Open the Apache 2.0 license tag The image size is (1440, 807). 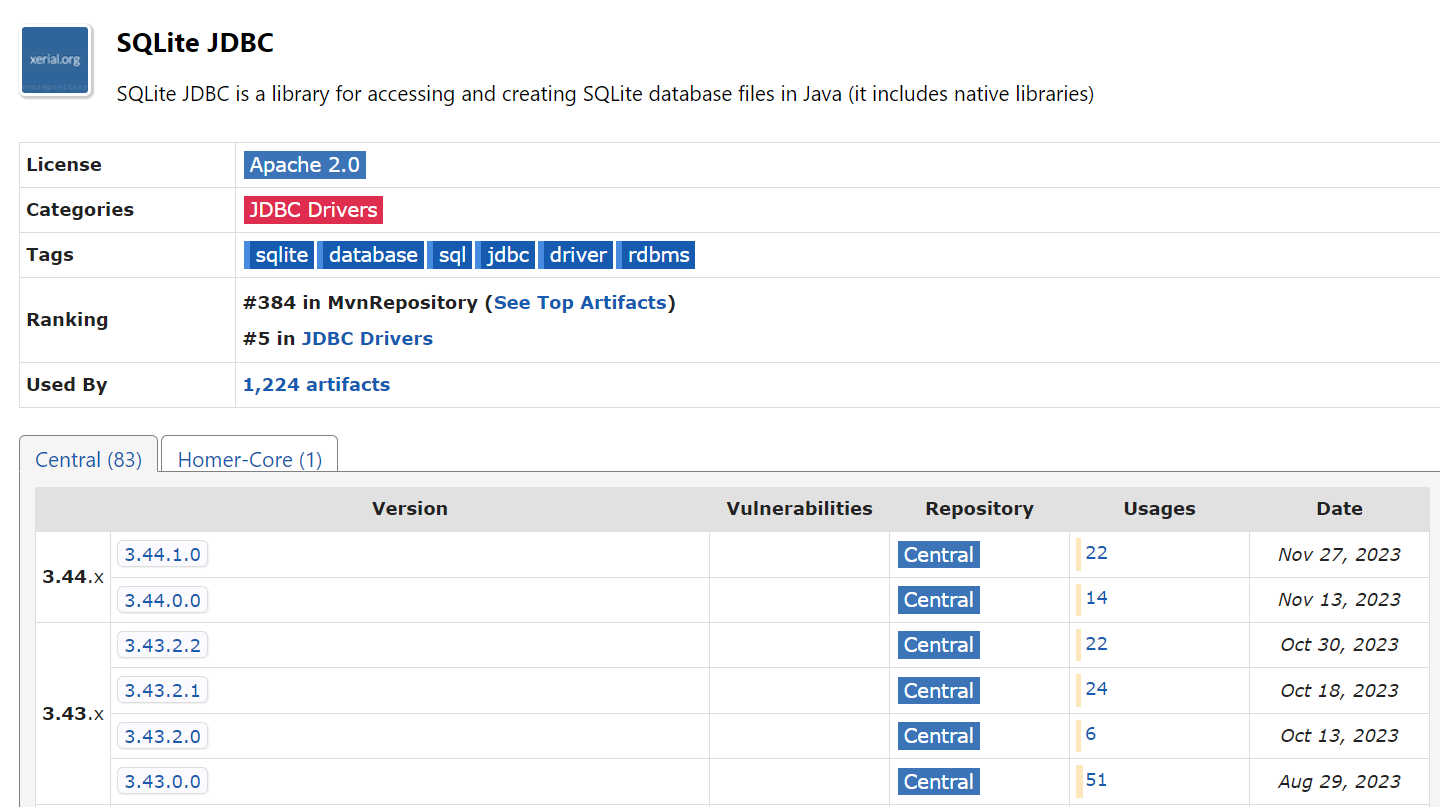(x=305, y=165)
